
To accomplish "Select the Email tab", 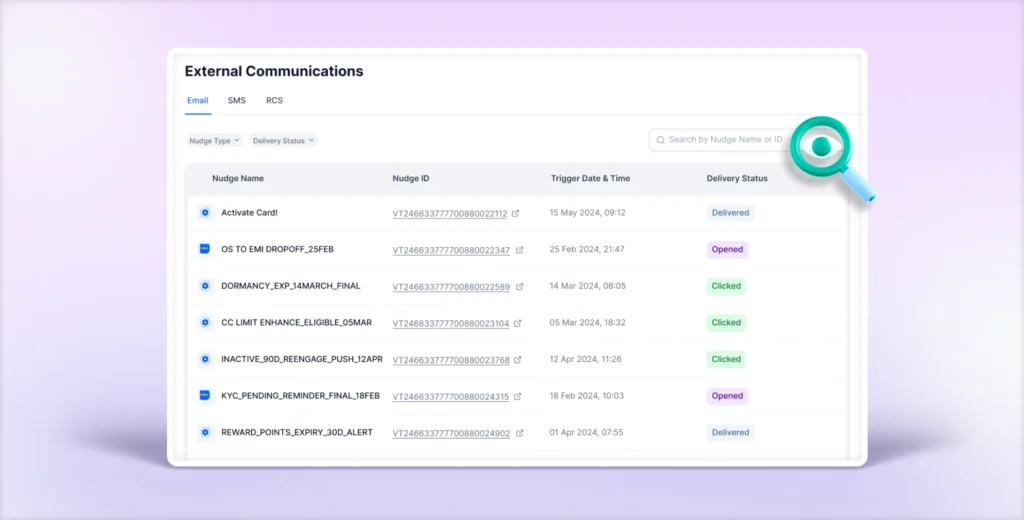I will pos(197,101).
